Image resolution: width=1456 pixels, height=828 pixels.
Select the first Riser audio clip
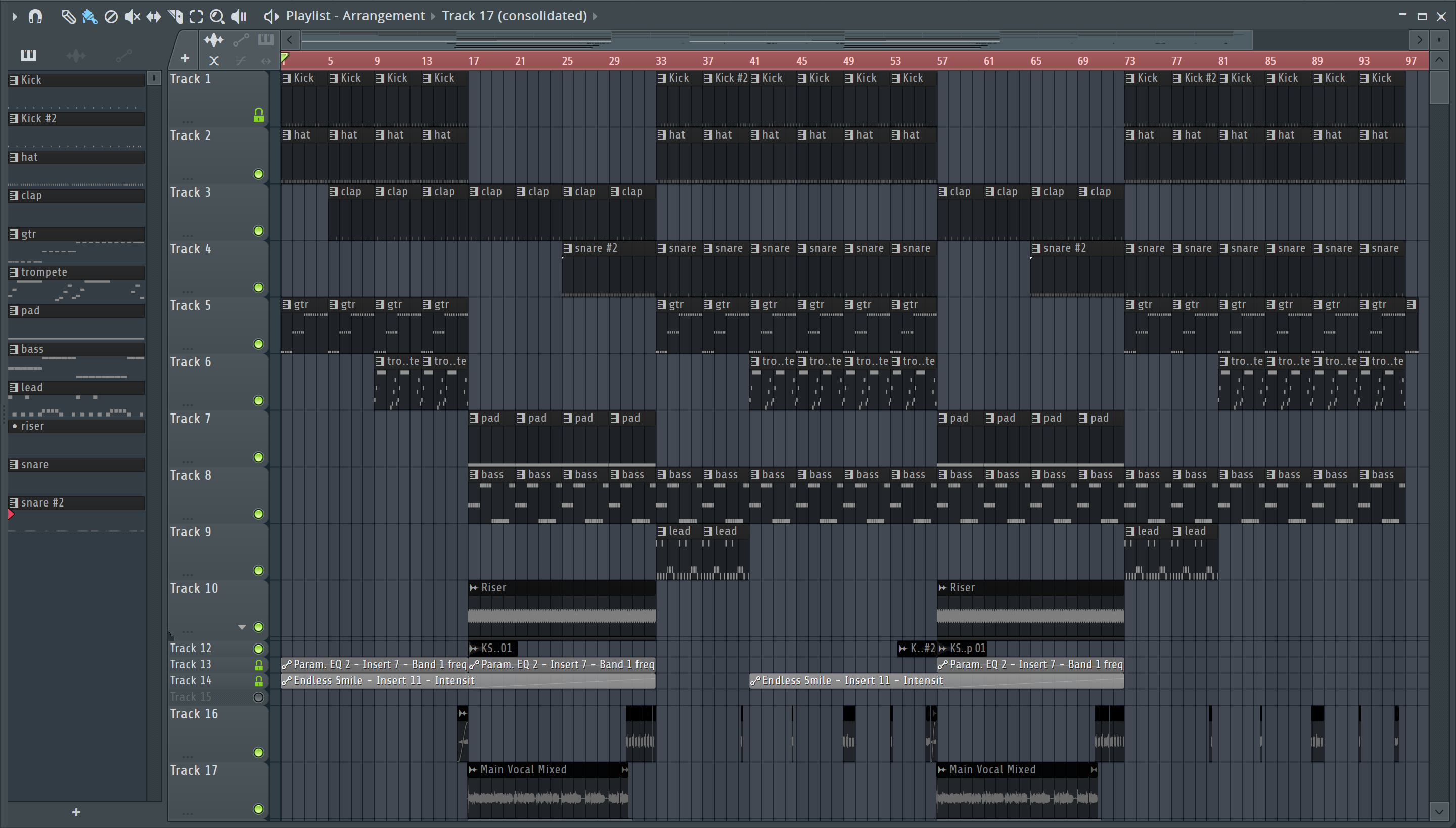pos(562,609)
